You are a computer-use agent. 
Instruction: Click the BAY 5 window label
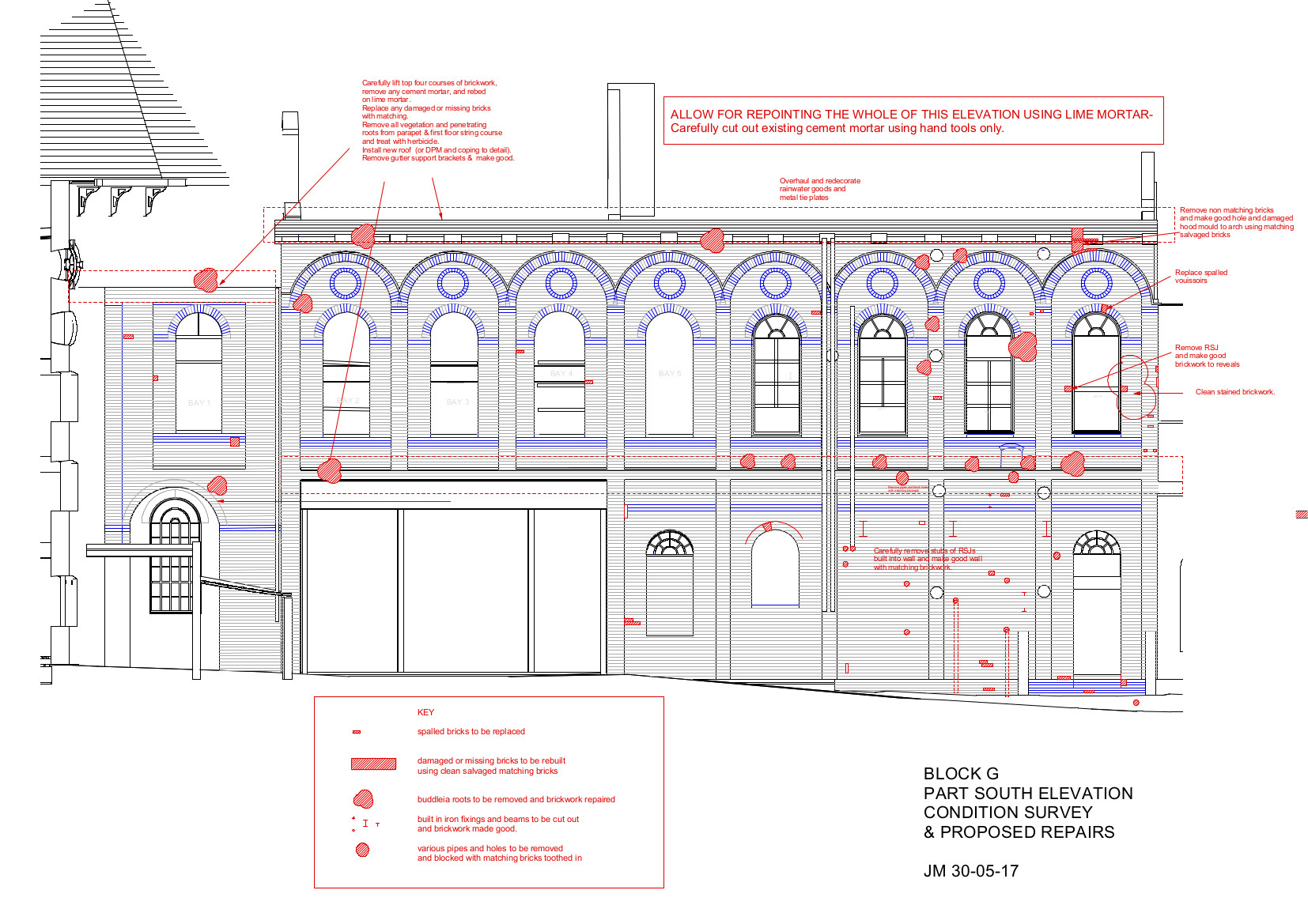tap(669, 374)
